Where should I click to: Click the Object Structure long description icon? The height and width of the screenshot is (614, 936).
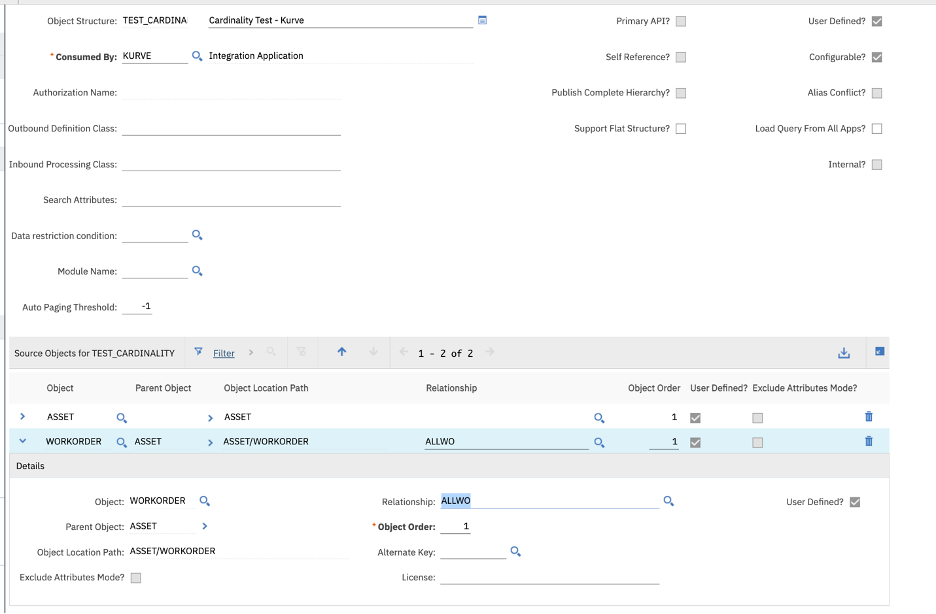pos(482,20)
